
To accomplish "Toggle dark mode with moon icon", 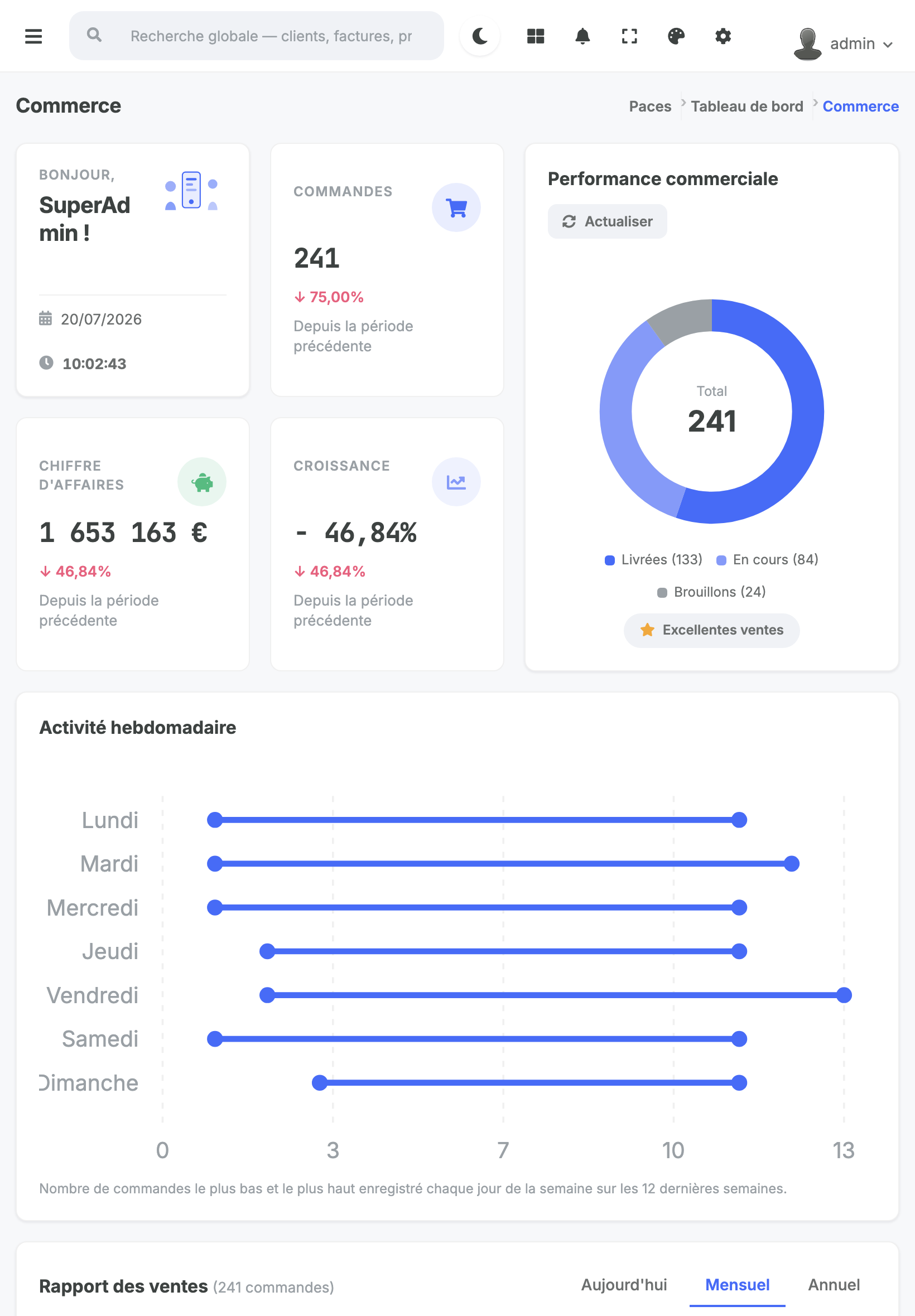I will [x=480, y=36].
